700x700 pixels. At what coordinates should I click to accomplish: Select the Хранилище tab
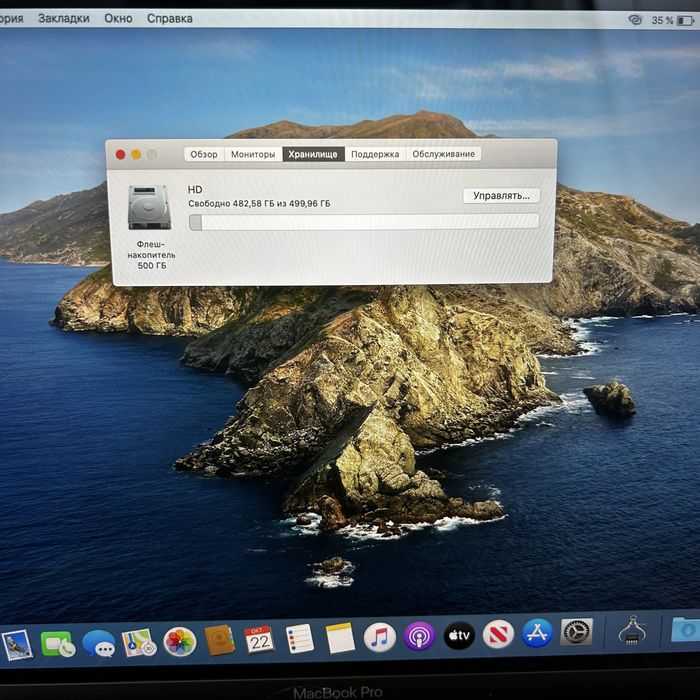click(x=313, y=154)
